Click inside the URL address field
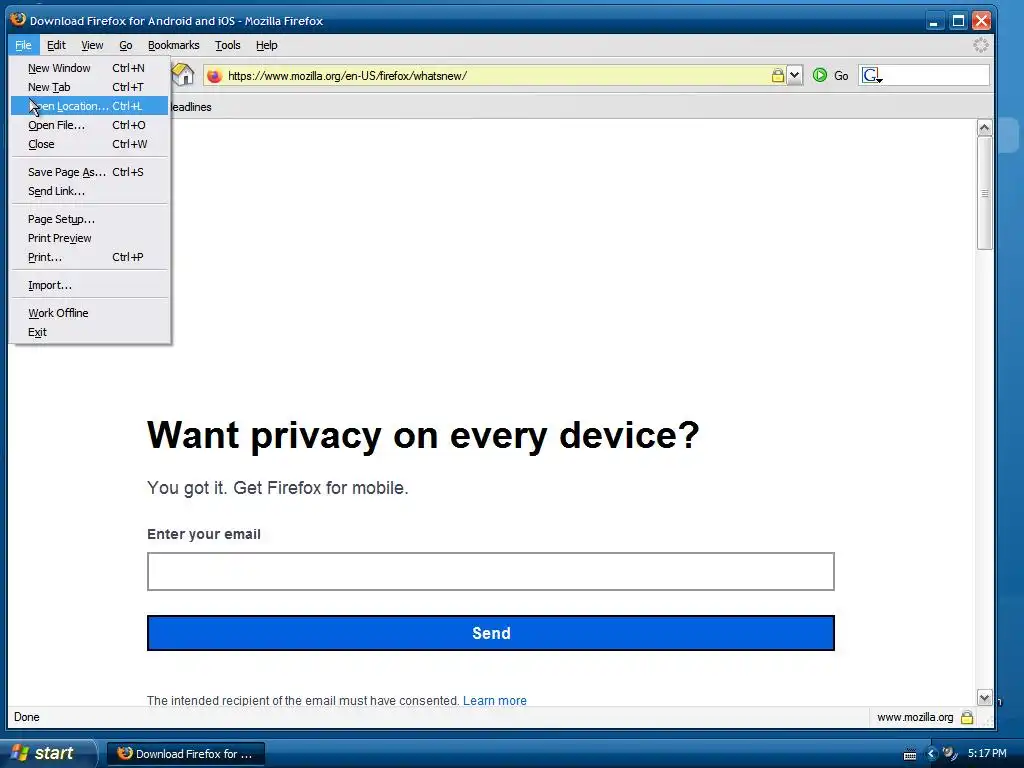 [x=496, y=76]
